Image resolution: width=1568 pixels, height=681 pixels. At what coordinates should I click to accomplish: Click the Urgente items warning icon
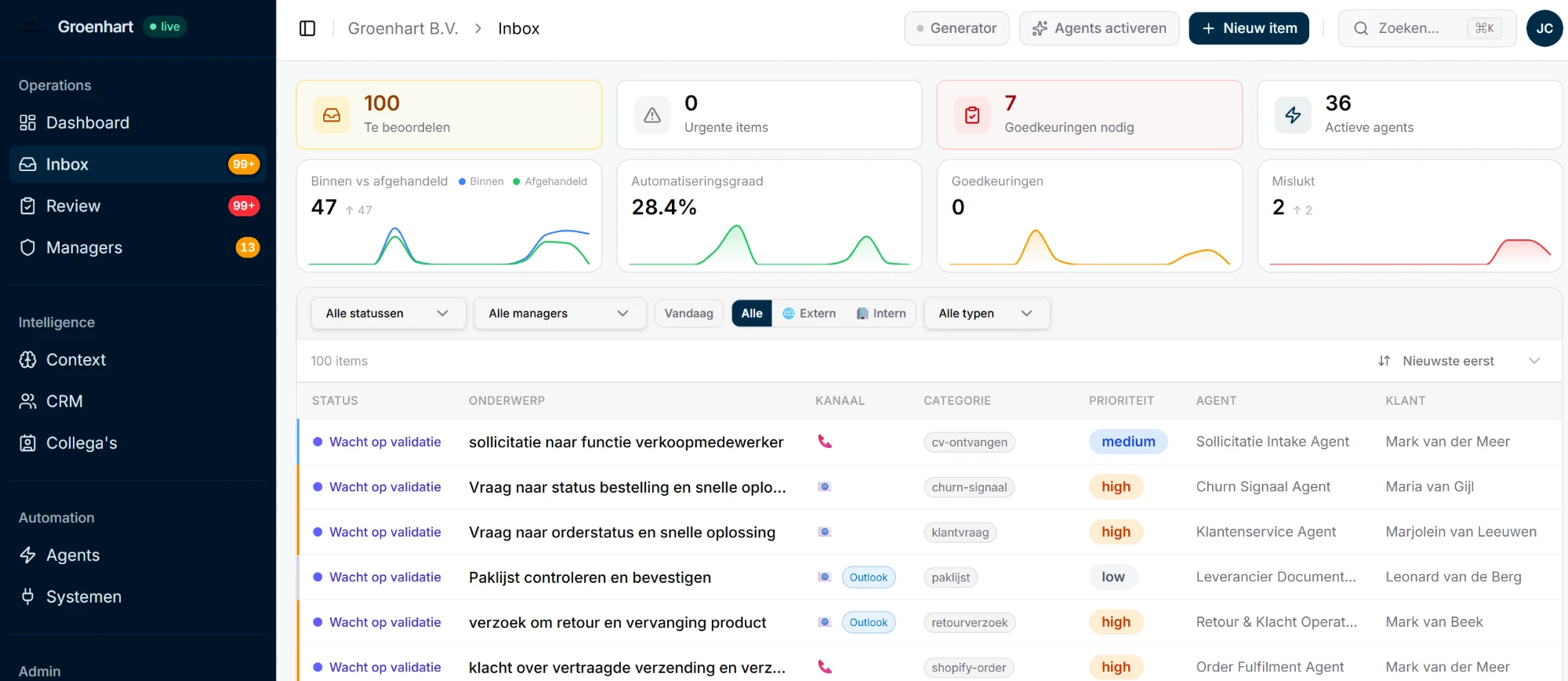pyautogui.click(x=652, y=115)
